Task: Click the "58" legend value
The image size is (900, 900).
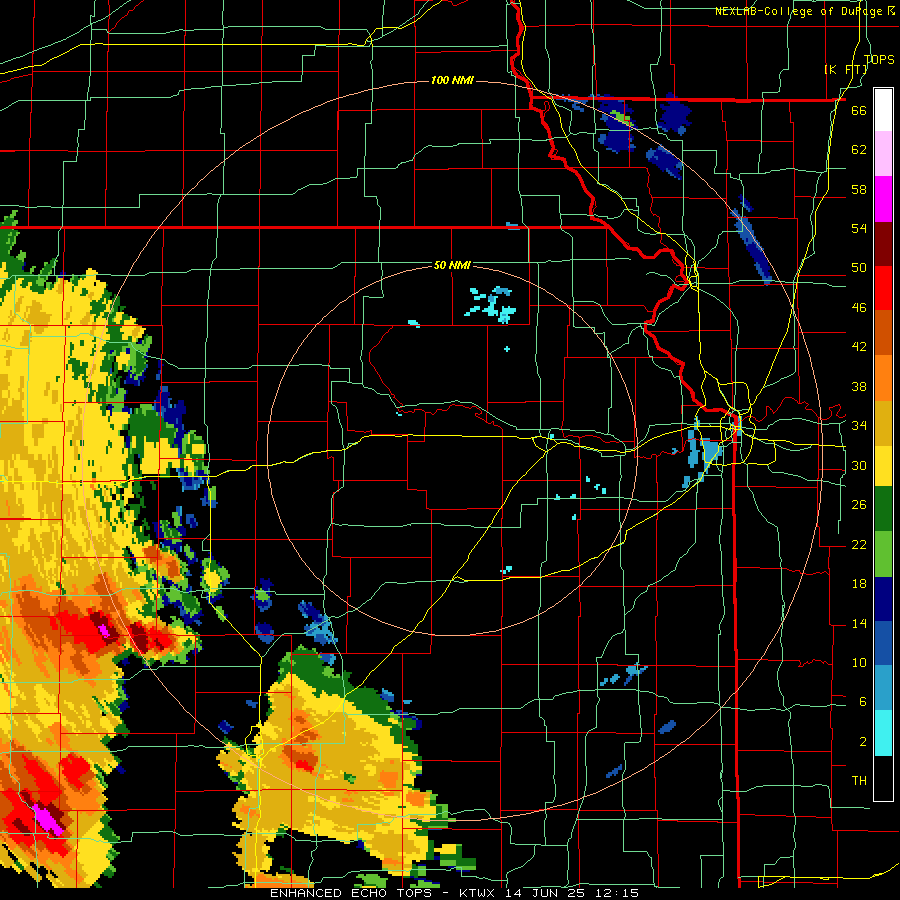Action: pyautogui.click(x=859, y=189)
